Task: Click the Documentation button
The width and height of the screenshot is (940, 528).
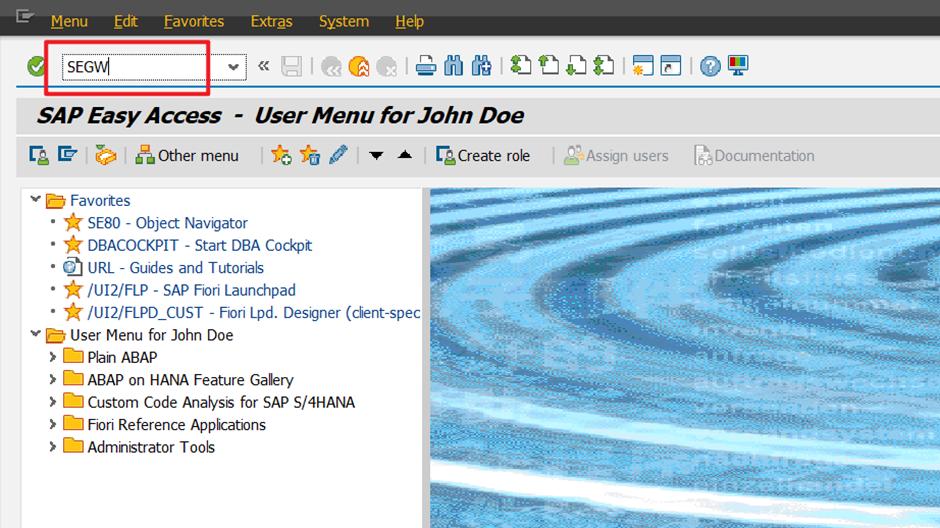Action: (754, 156)
